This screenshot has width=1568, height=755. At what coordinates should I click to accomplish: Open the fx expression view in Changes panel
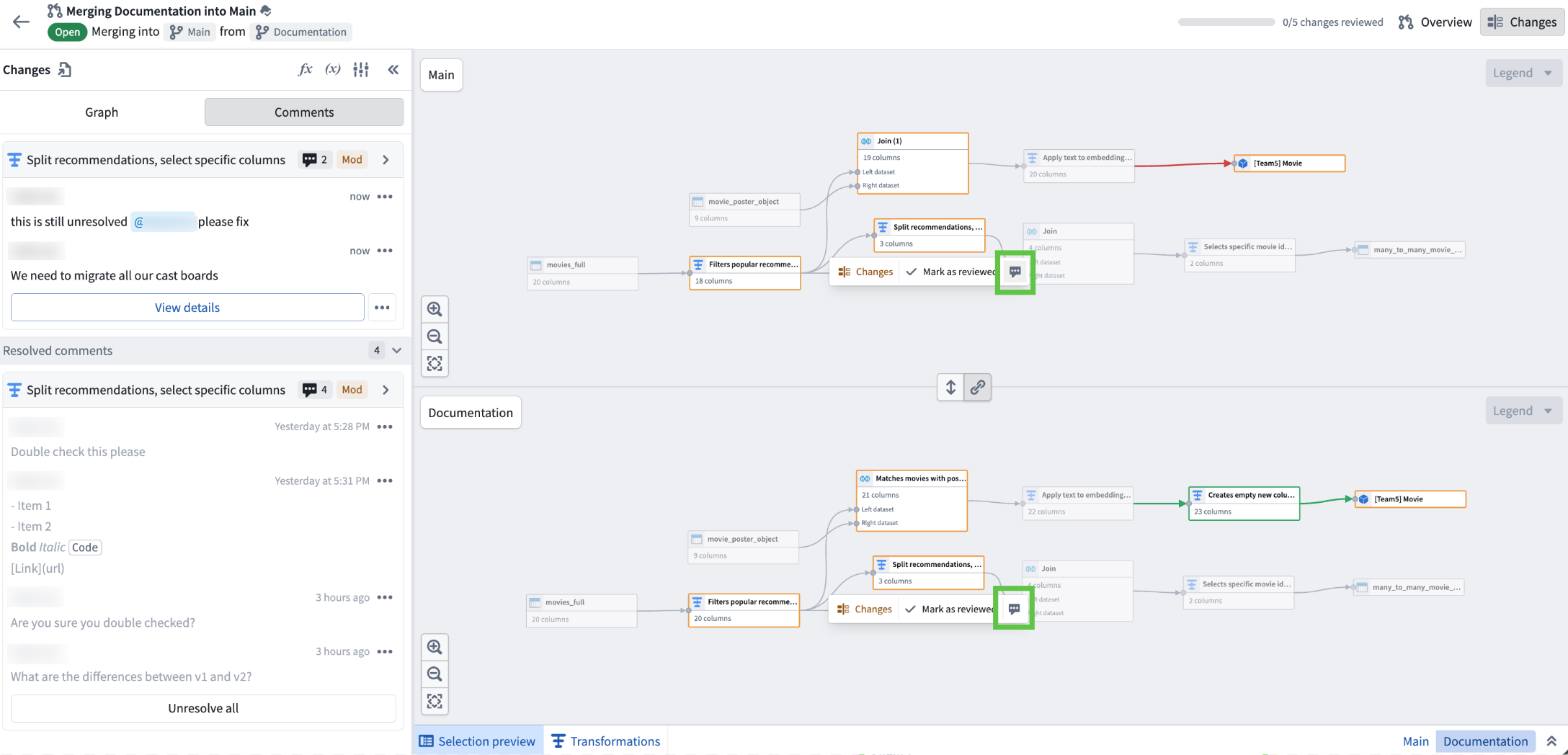[306, 69]
